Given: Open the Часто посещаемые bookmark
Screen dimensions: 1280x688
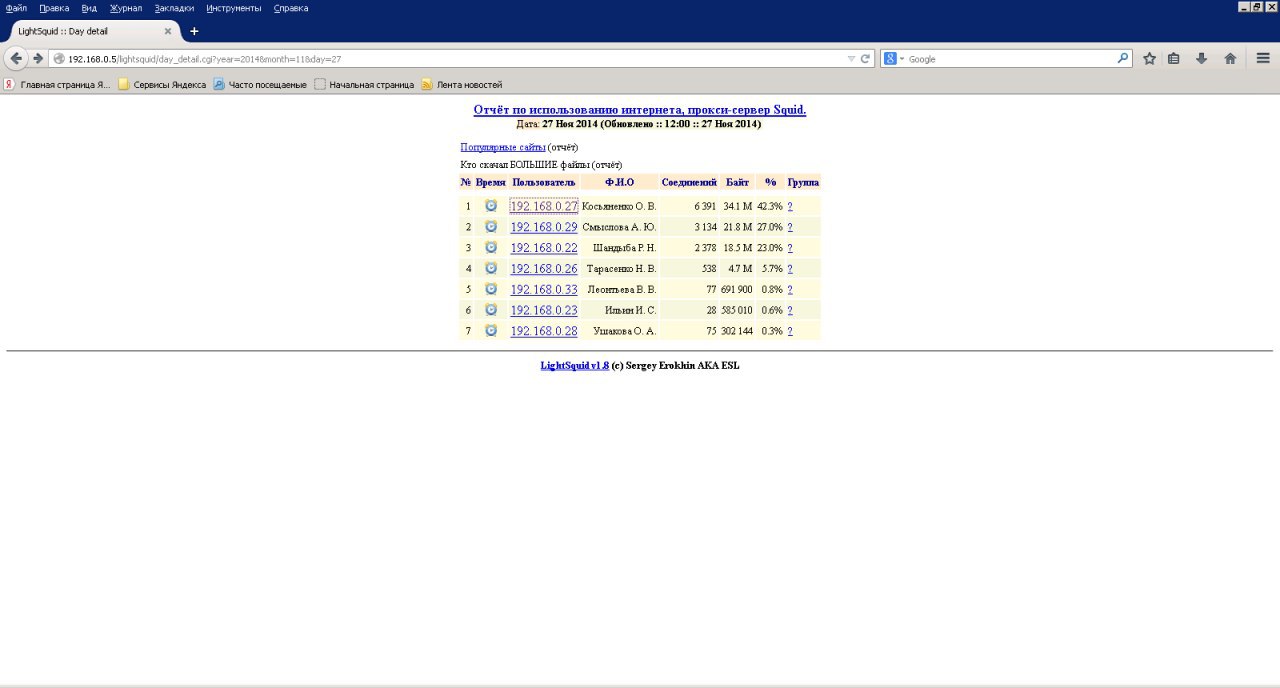Looking at the screenshot, I should pos(260,85).
